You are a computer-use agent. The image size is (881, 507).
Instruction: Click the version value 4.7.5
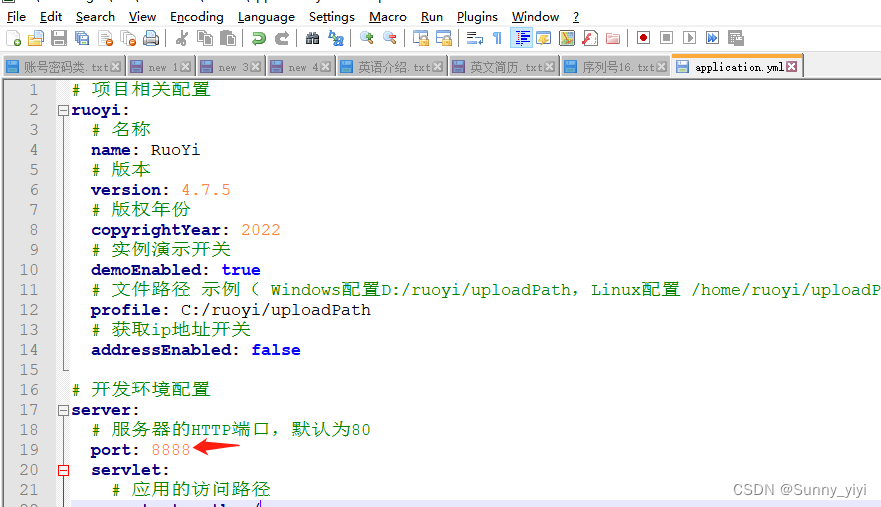click(x=206, y=190)
